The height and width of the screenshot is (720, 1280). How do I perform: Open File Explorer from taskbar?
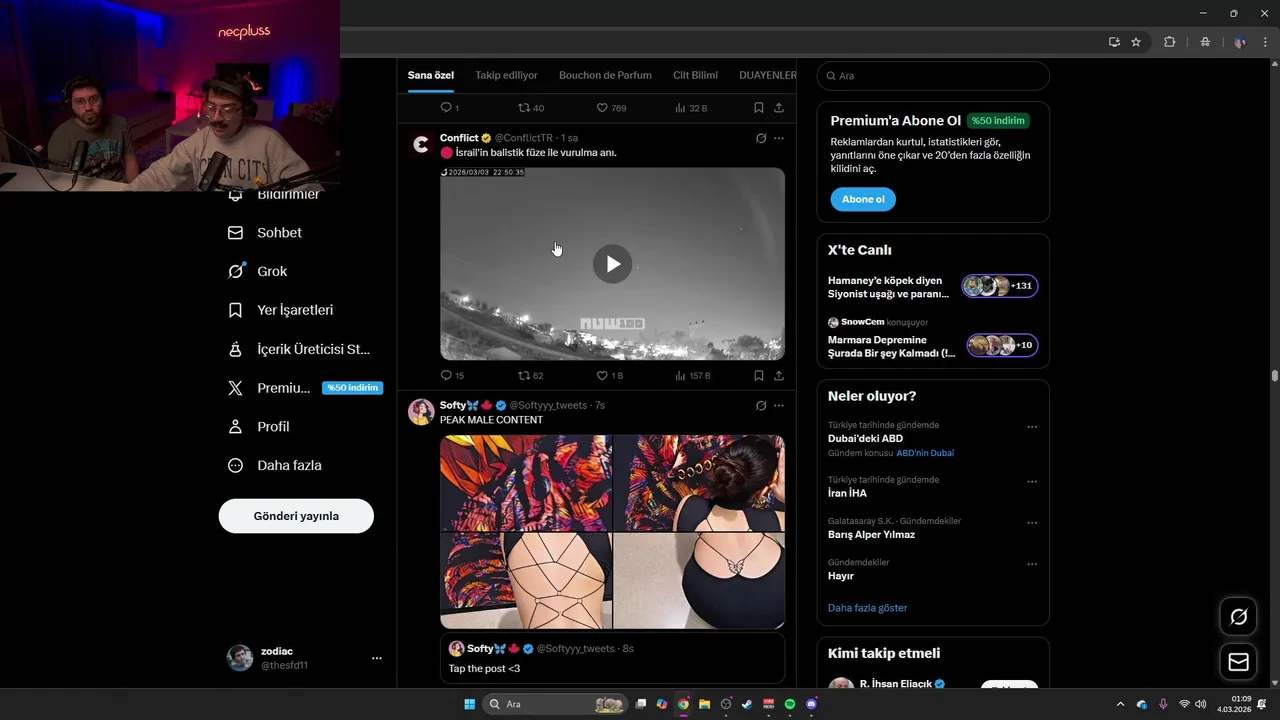704,704
